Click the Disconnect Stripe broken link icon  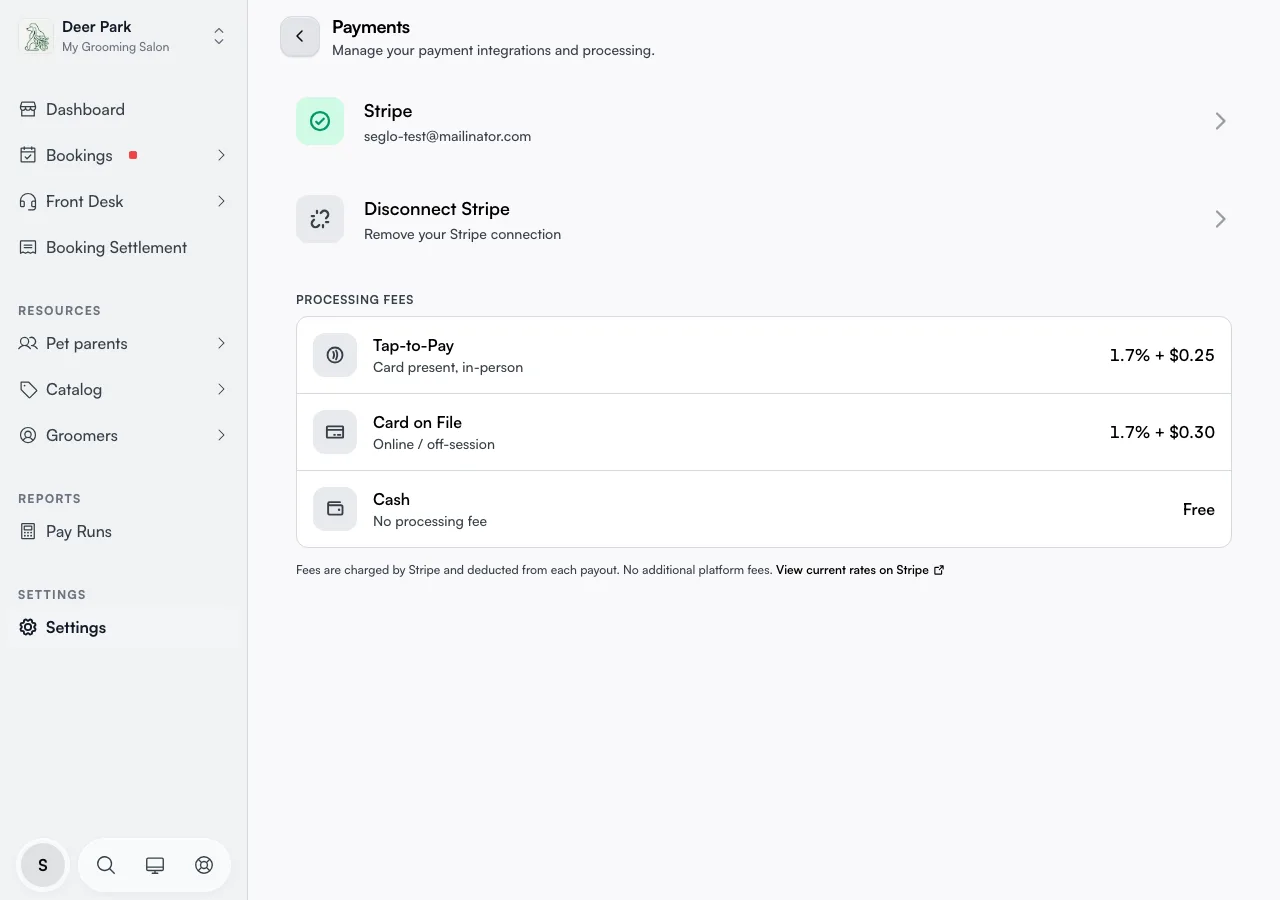pos(320,219)
